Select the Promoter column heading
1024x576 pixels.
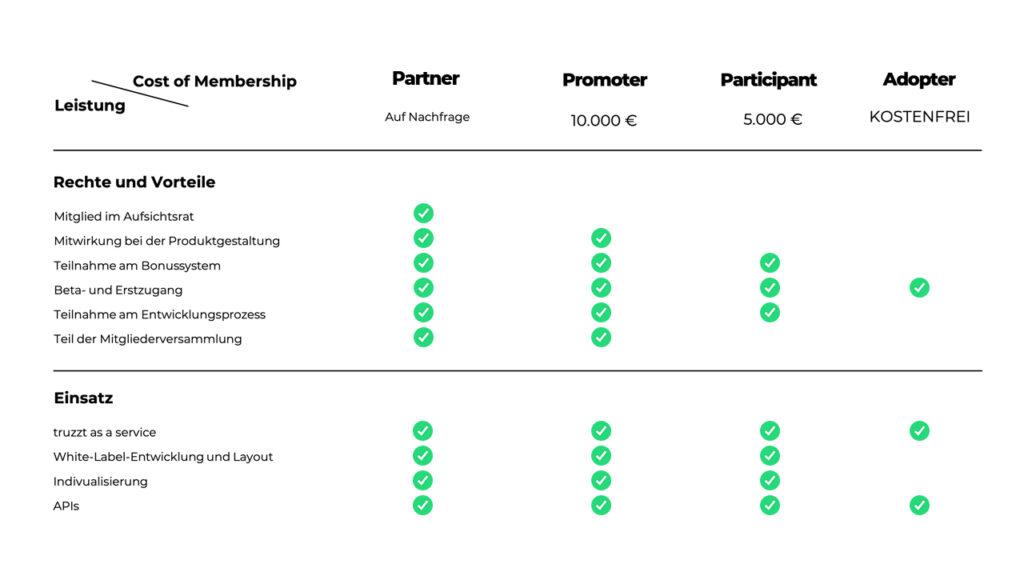(x=605, y=80)
